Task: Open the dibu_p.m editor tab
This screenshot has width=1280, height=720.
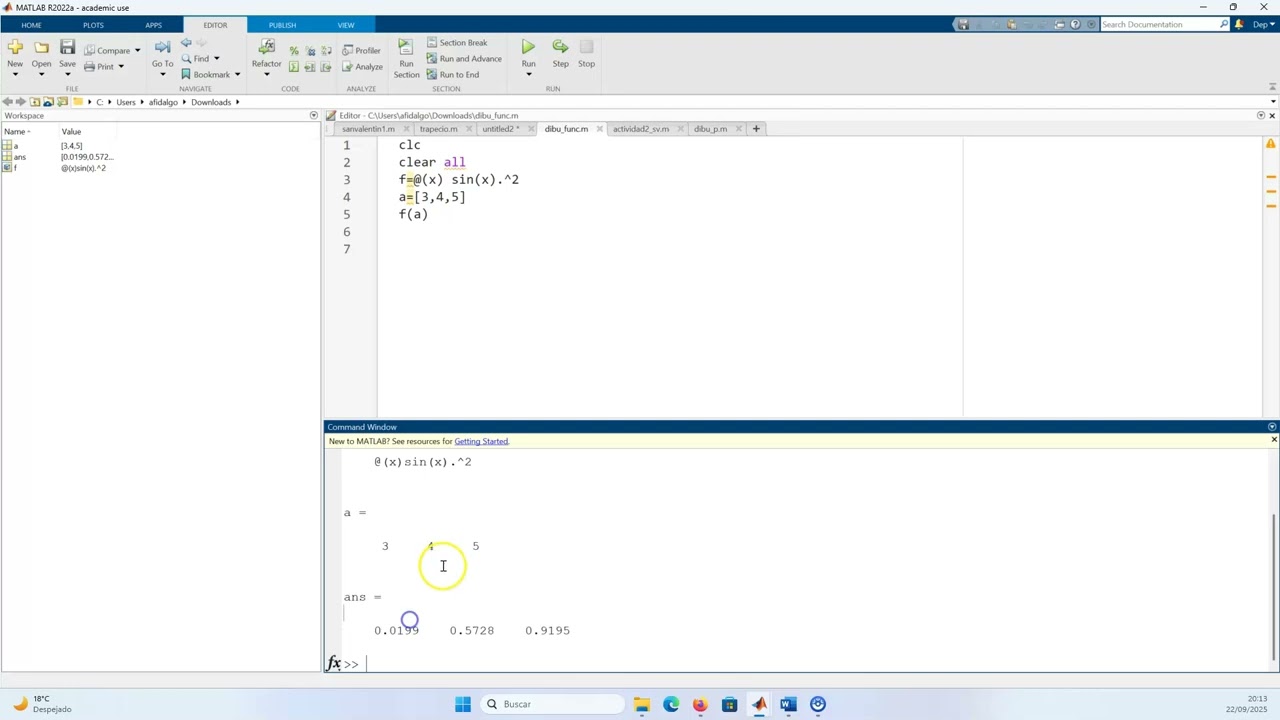Action: [710, 129]
